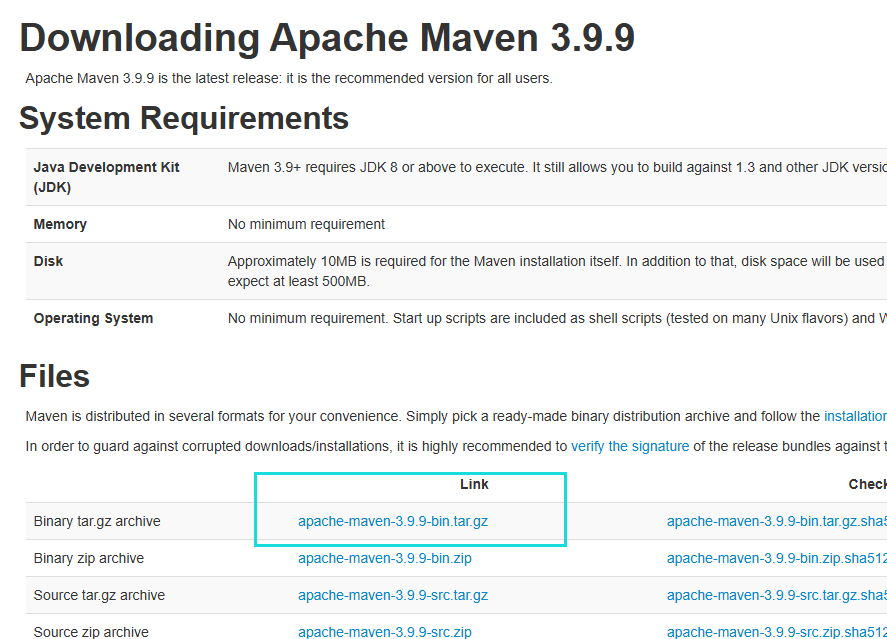Open the installation instructions link

[x=855, y=416]
